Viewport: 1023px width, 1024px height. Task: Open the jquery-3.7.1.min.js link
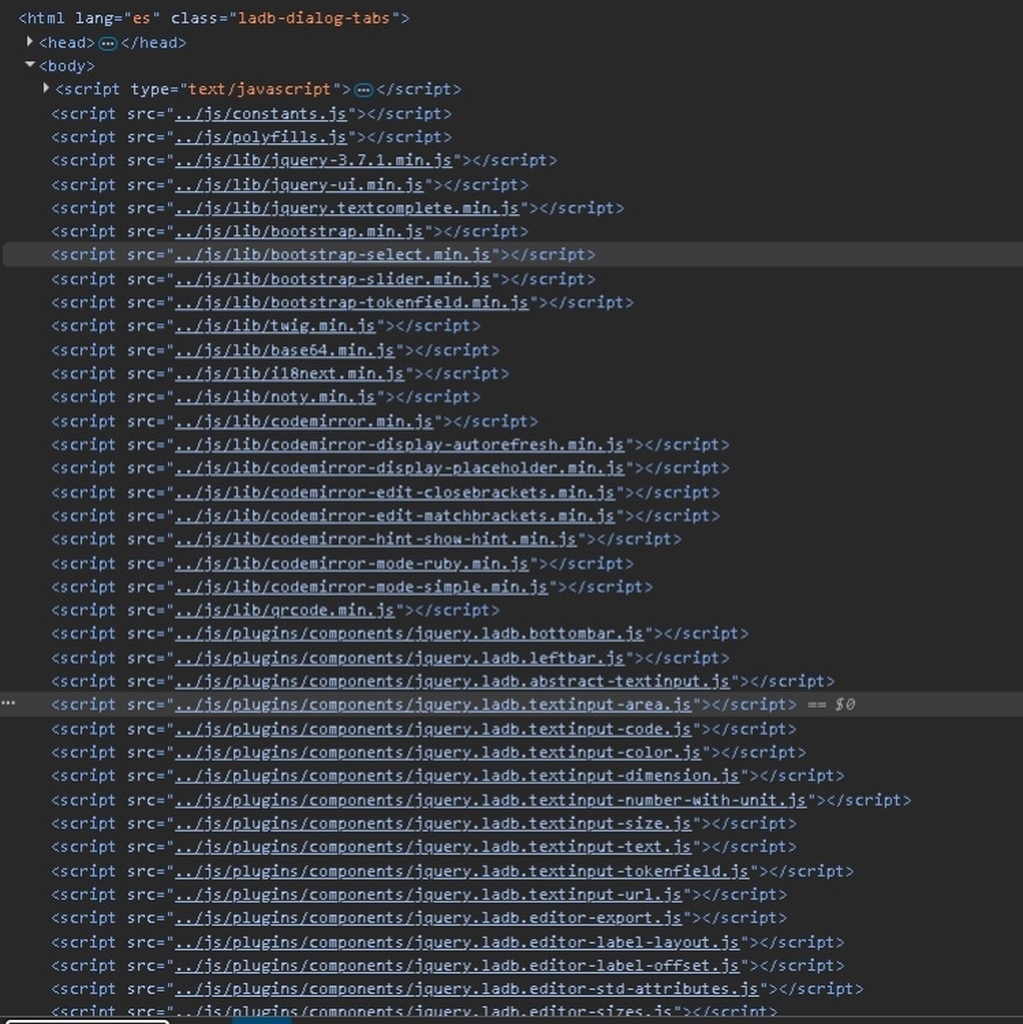[x=313, y=160]
